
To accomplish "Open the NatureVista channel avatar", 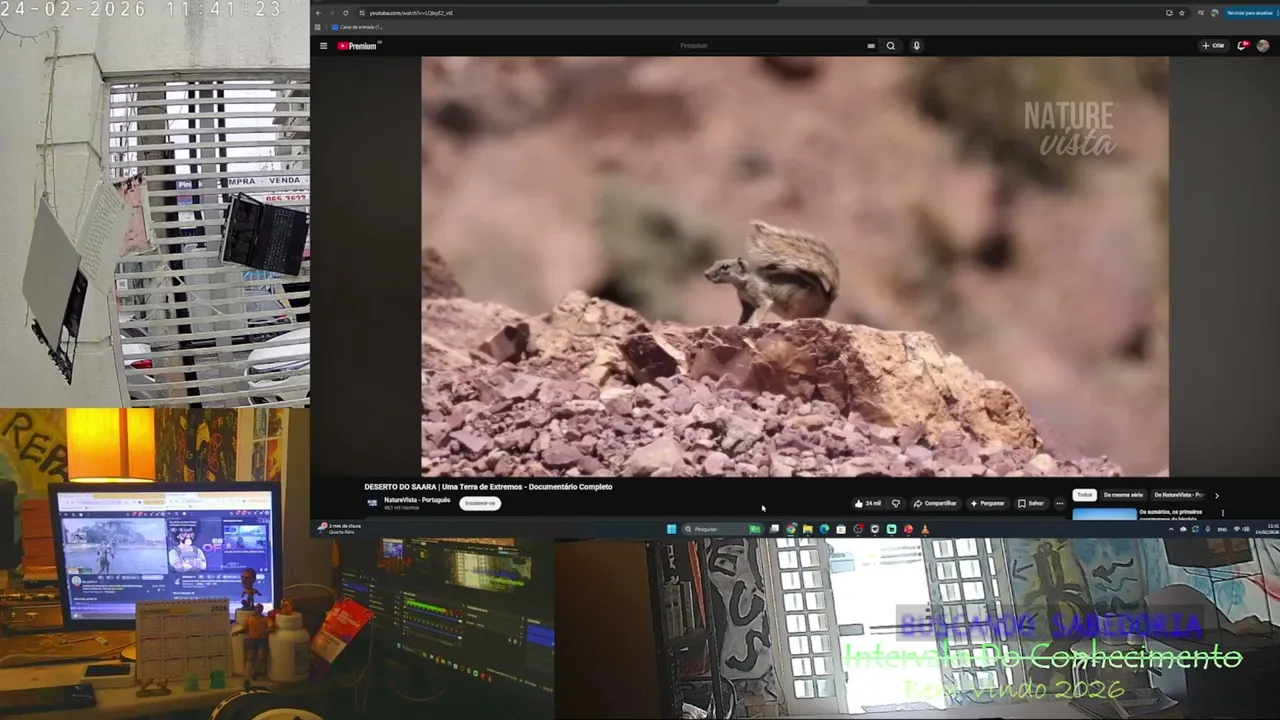I will (x=372, y=503).
